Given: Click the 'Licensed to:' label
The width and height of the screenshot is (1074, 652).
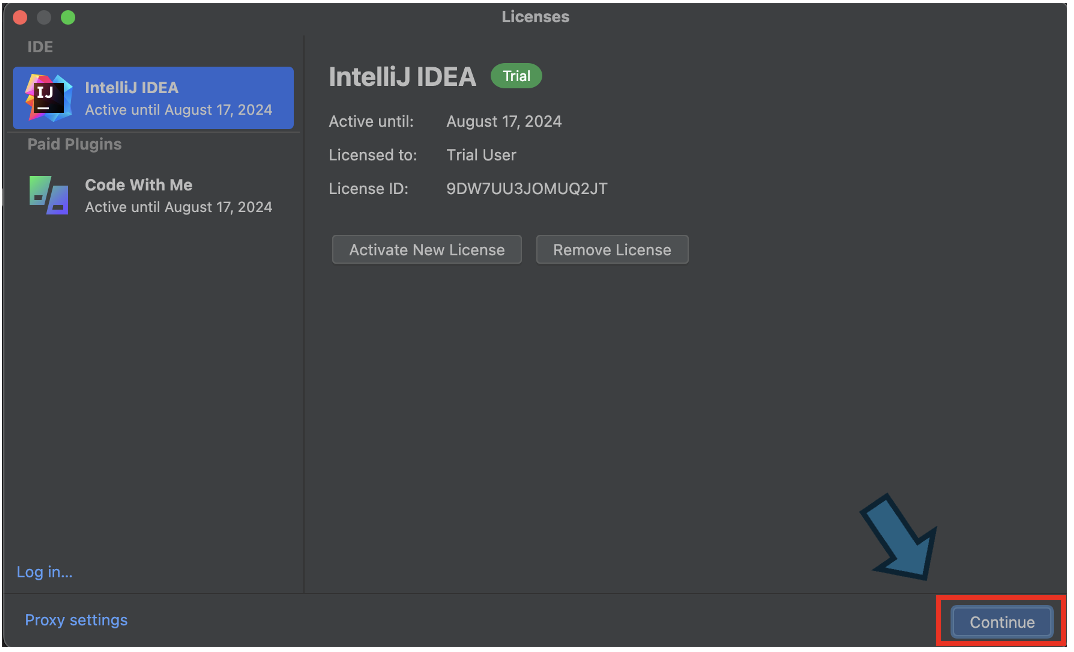Looking at the screenshot, I should click(x=373, y=155).
